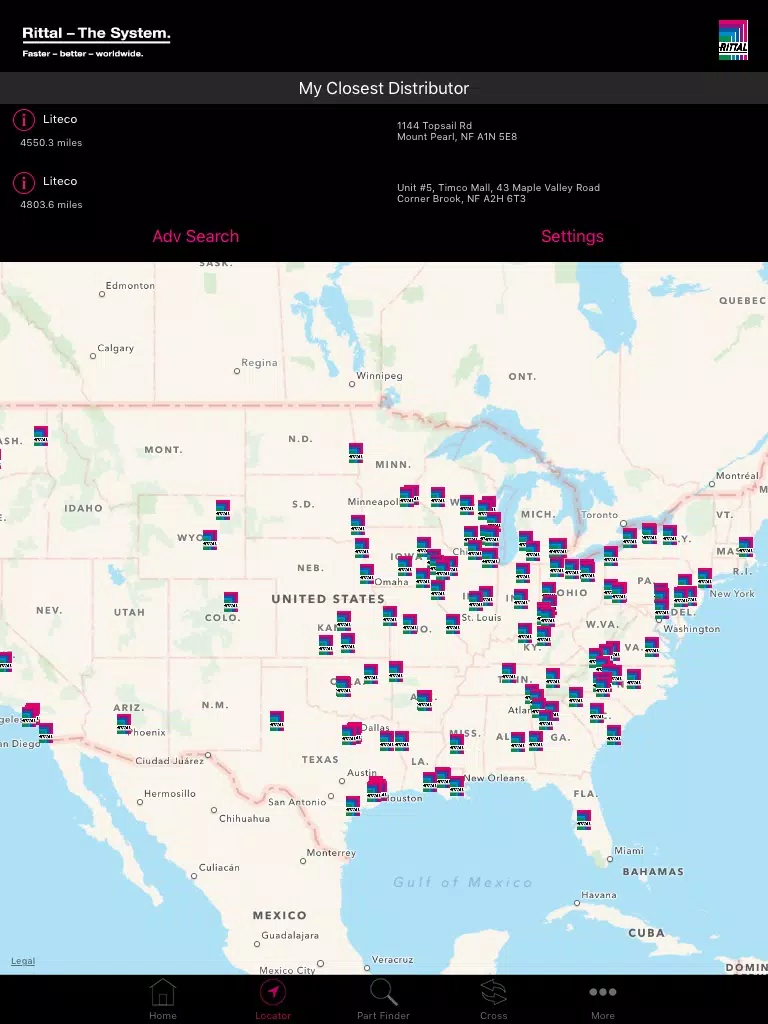
Task: Tap Guadalajara label on map
Action: [x=290, y=935]
